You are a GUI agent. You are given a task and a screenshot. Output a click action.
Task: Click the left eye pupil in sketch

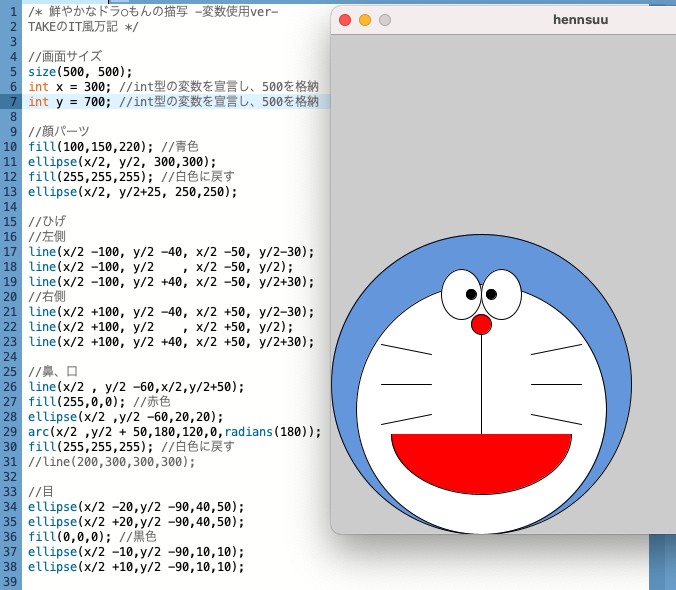click(471, 294)
